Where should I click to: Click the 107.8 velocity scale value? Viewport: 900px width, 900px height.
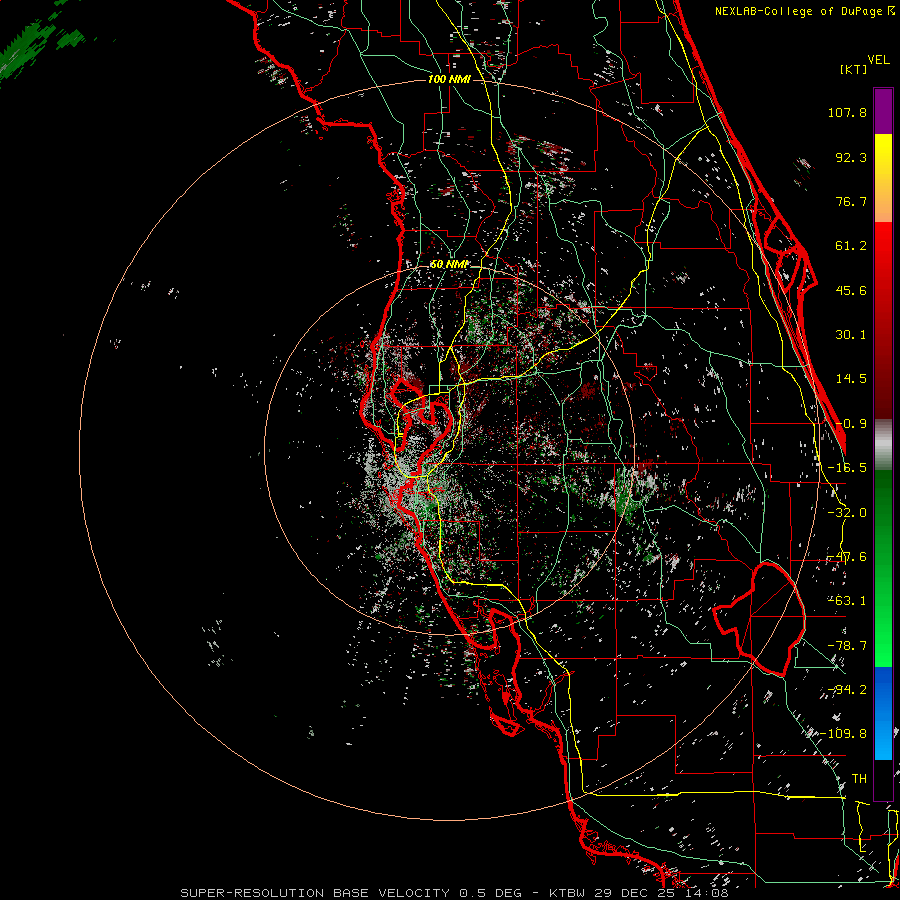847,112
